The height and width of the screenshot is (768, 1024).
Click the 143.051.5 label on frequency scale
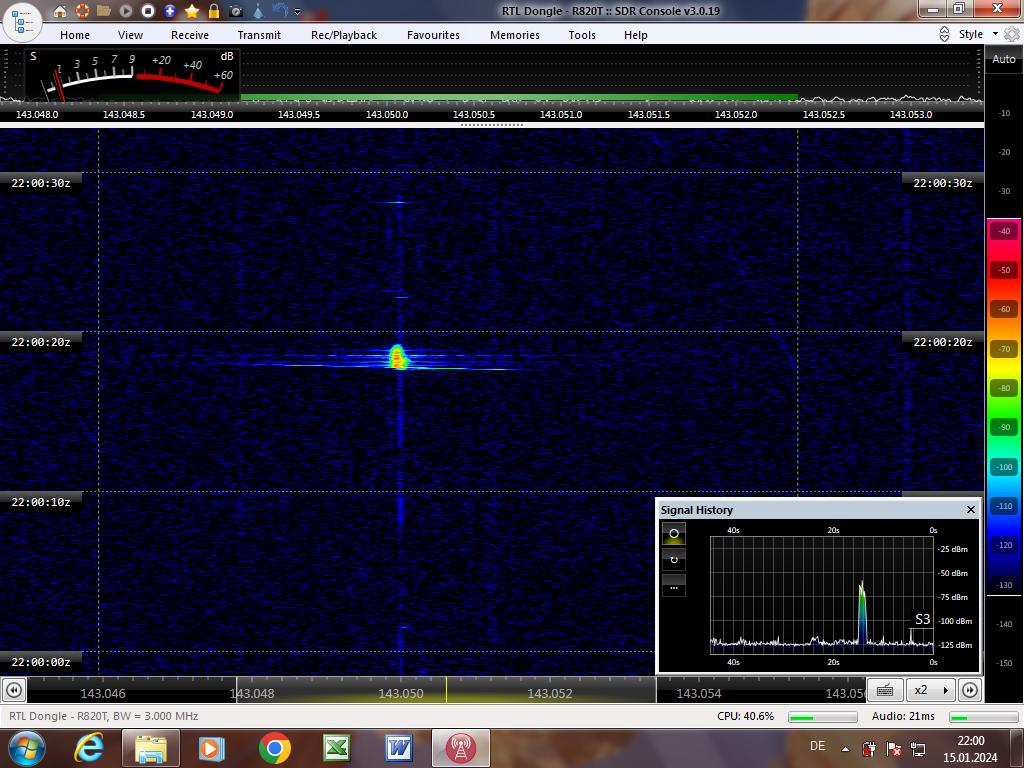pos(648,114)
